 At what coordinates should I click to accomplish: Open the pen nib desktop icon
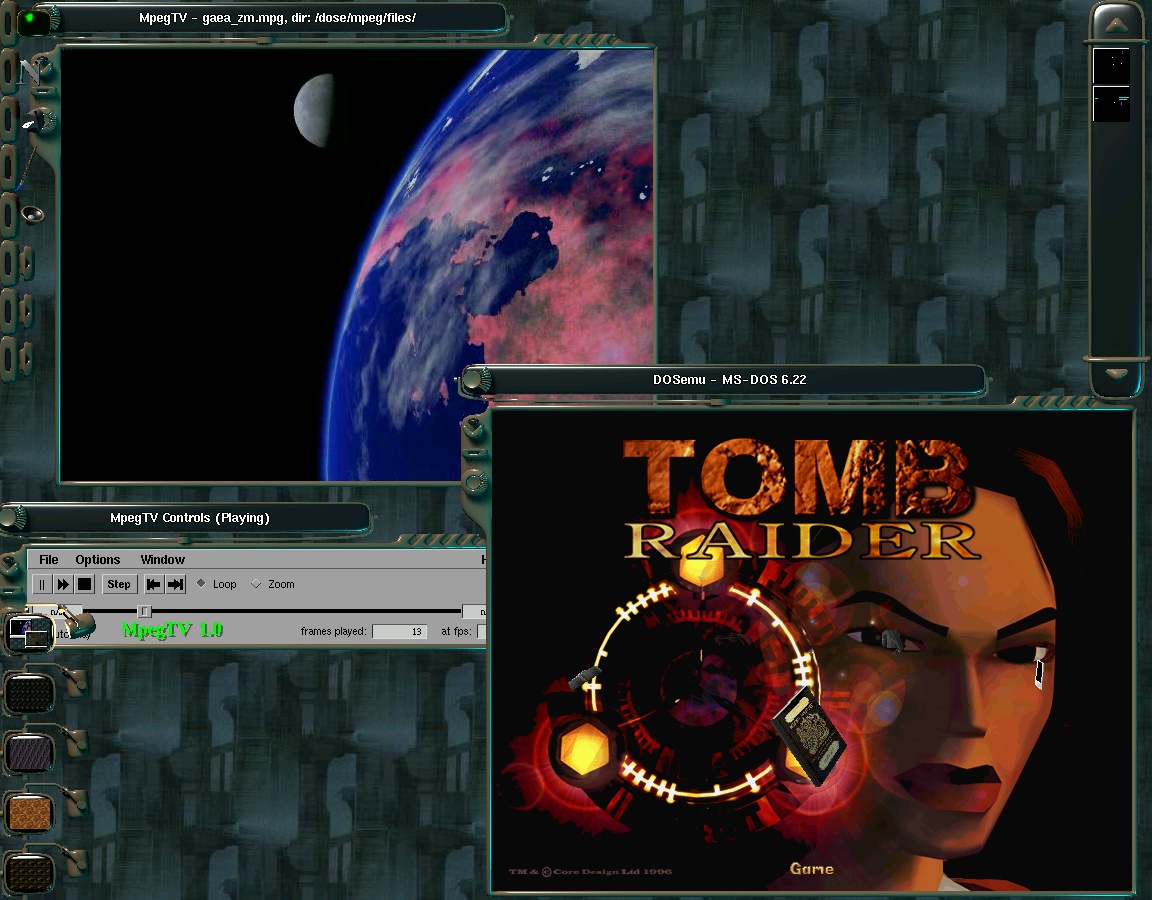coord(34,122)
